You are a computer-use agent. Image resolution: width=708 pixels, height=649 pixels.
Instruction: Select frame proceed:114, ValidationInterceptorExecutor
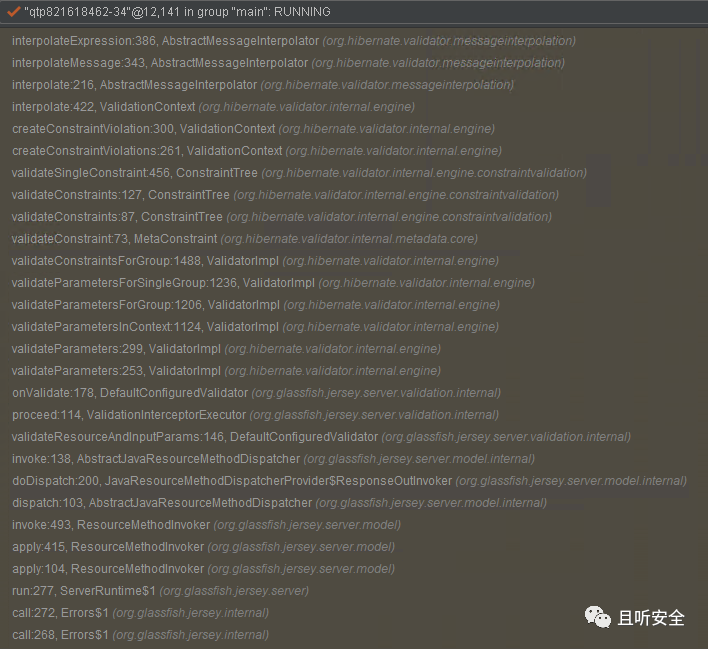(256, 415)
